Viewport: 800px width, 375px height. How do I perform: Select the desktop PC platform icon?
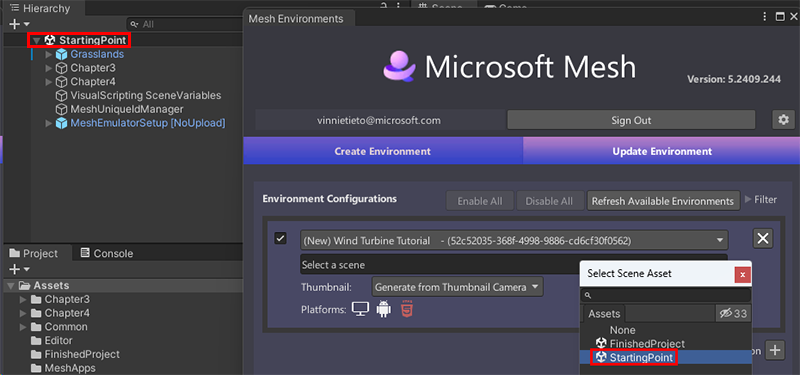361,309
